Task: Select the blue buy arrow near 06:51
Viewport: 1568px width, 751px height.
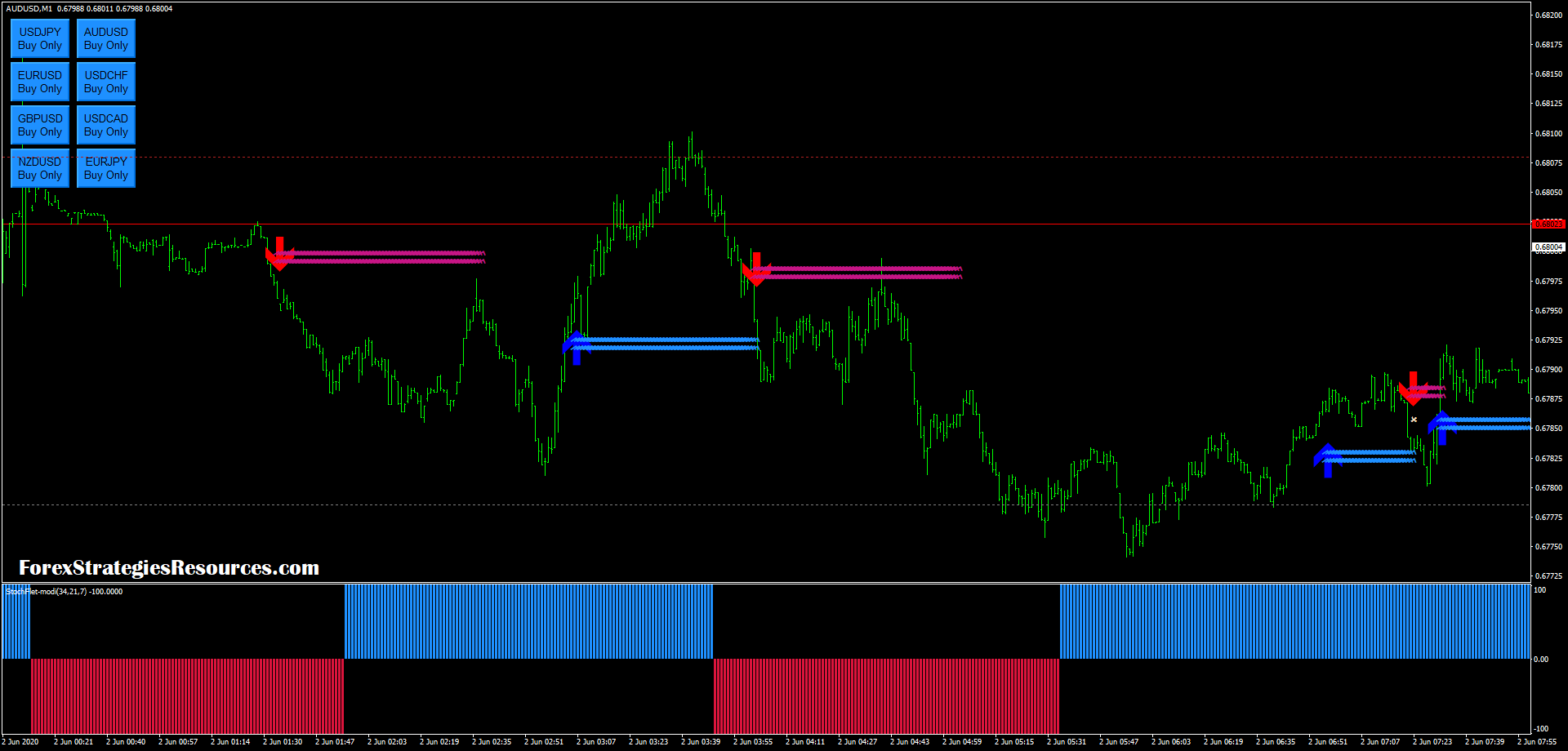Action: 1327,457
